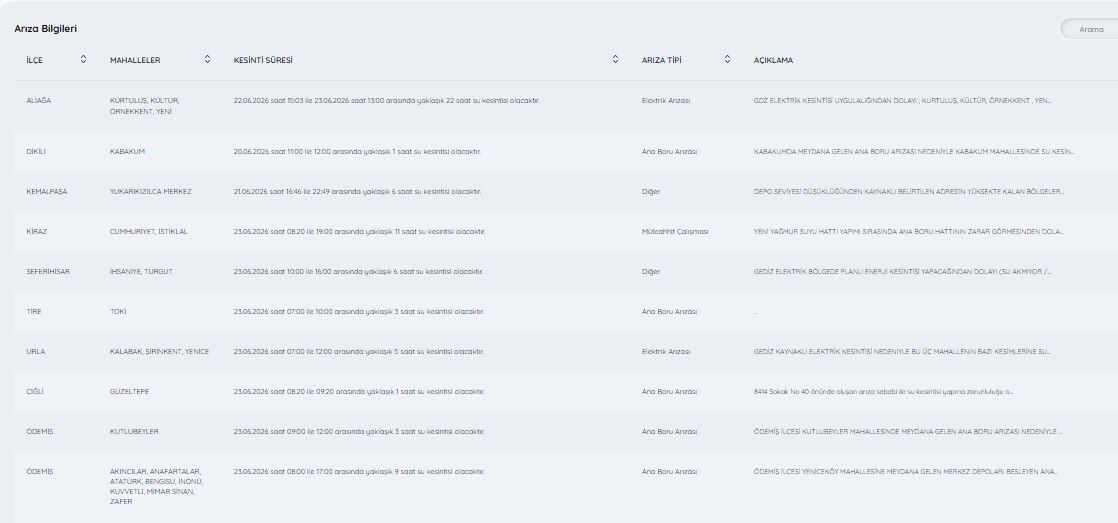This screenshot has width=1118, height=523.
Task: Click SEFERİHİSAR's 10:00 ile 16:00 outage text
Action: tap(359, 271)
